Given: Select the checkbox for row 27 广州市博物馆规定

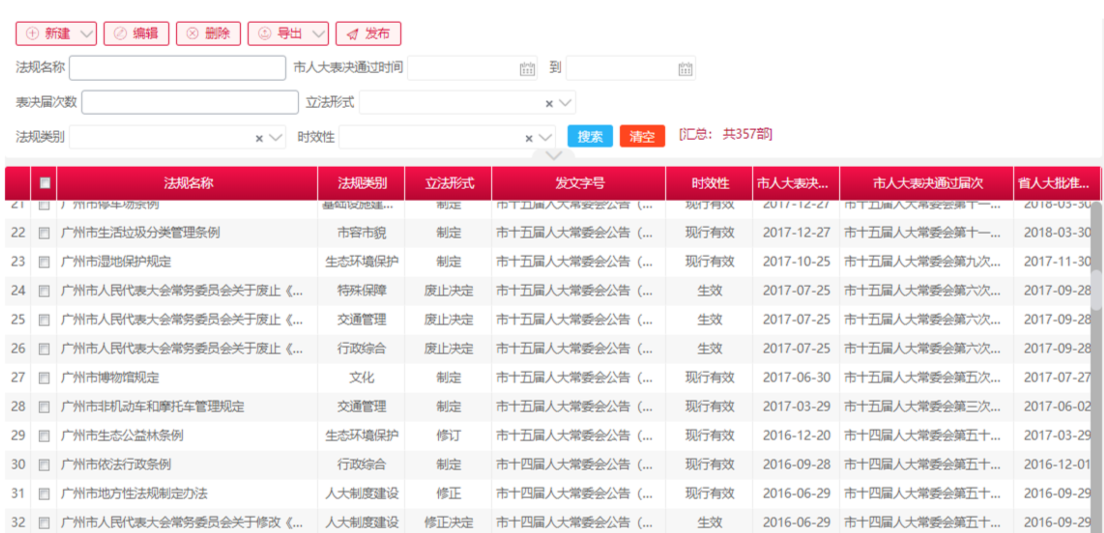Looking at the screenshot, I should point(44,378).
